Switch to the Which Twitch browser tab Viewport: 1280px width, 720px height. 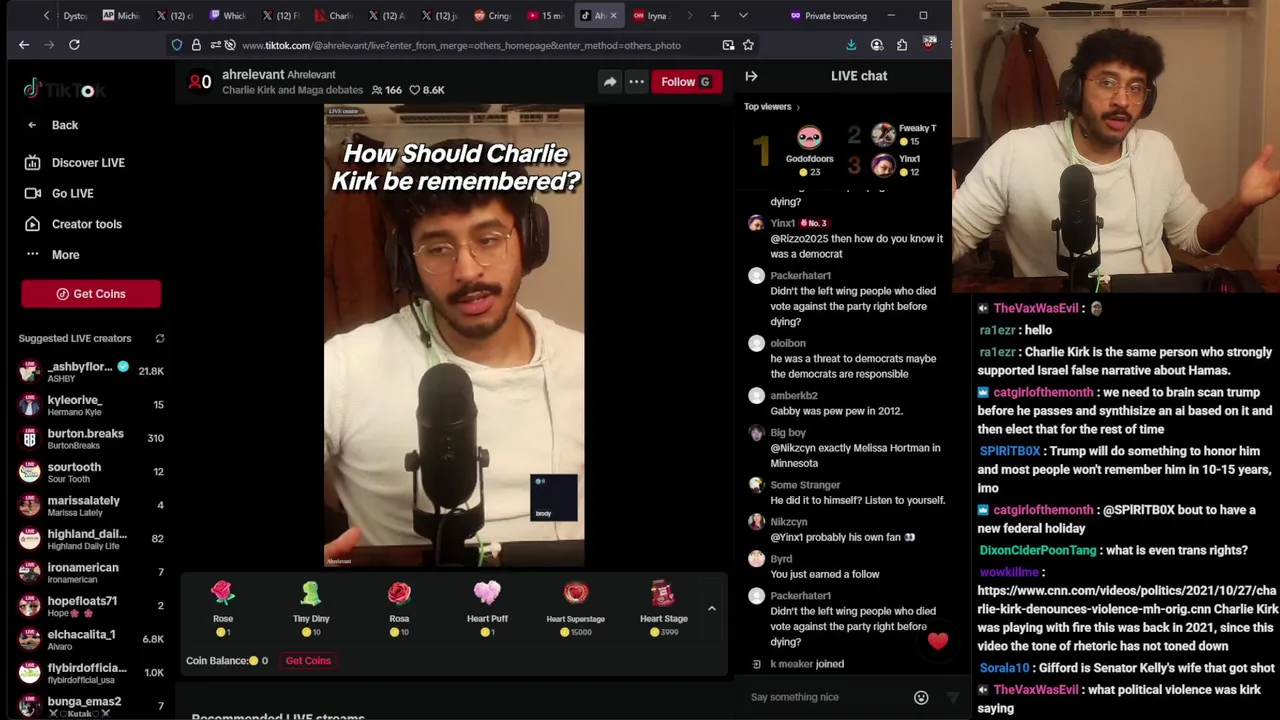click(228, 16)
